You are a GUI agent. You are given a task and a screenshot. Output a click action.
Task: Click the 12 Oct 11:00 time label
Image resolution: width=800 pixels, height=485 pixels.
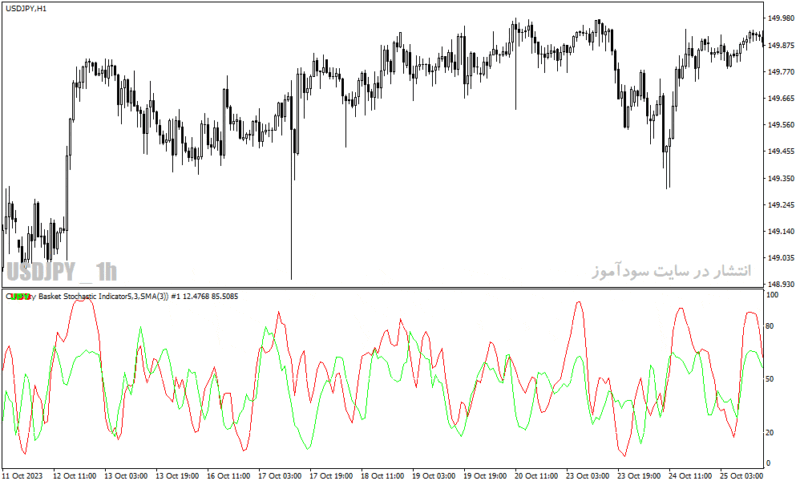(74, 476)
